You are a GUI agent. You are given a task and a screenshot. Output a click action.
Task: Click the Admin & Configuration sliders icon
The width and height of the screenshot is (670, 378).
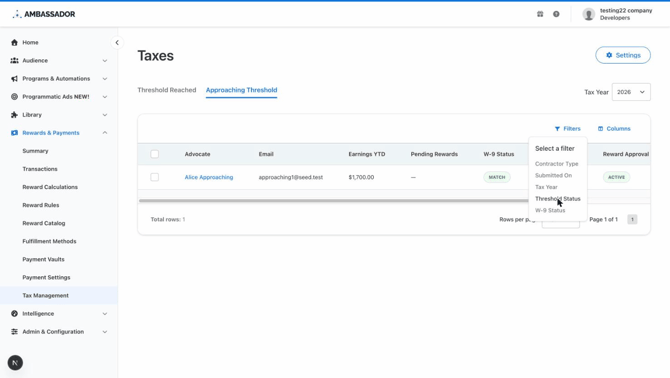coord(15,331)
